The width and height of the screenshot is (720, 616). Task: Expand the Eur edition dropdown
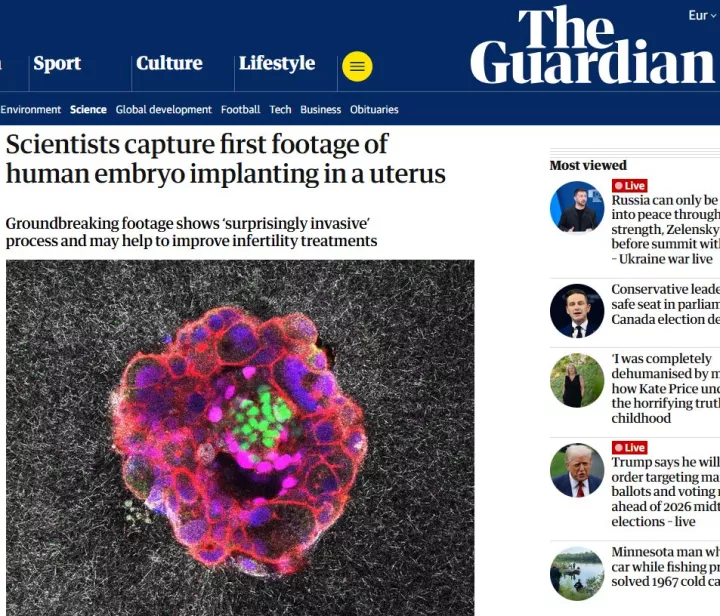coord(702,16)
